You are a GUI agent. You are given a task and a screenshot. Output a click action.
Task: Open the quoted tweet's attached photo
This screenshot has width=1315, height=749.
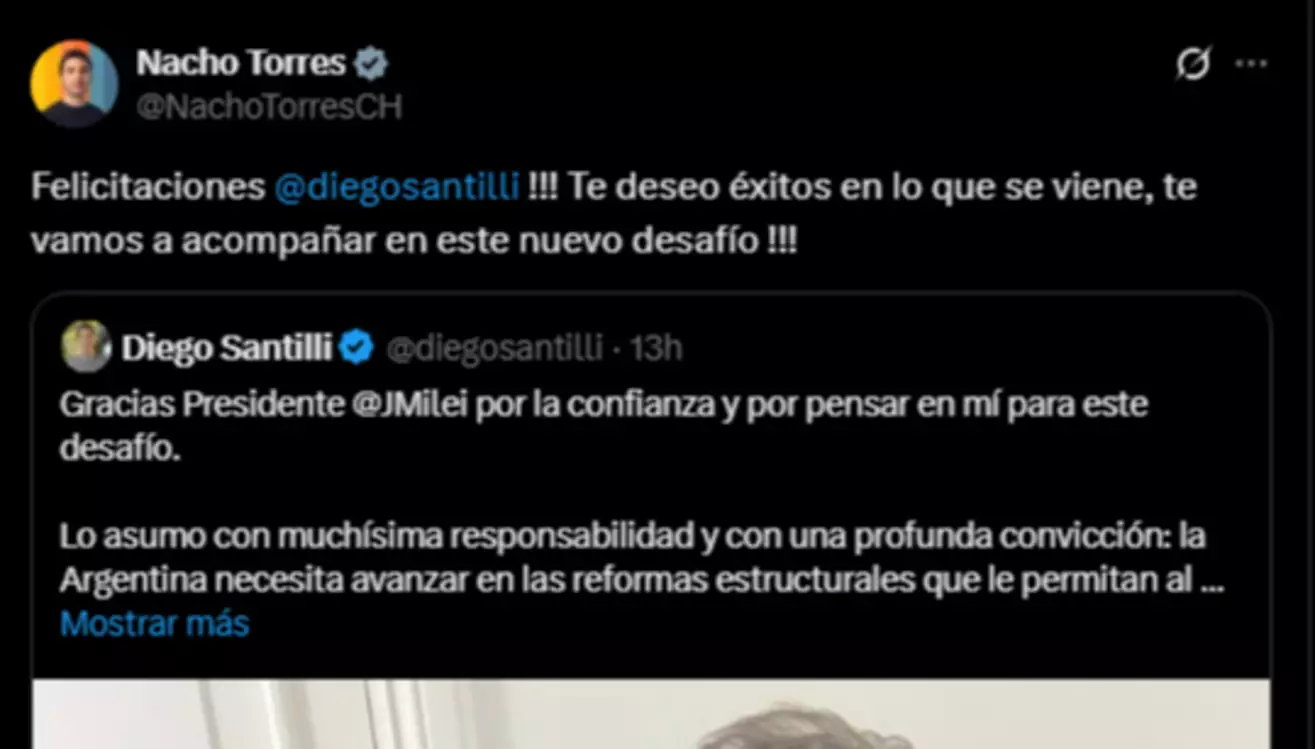[651, 714]
